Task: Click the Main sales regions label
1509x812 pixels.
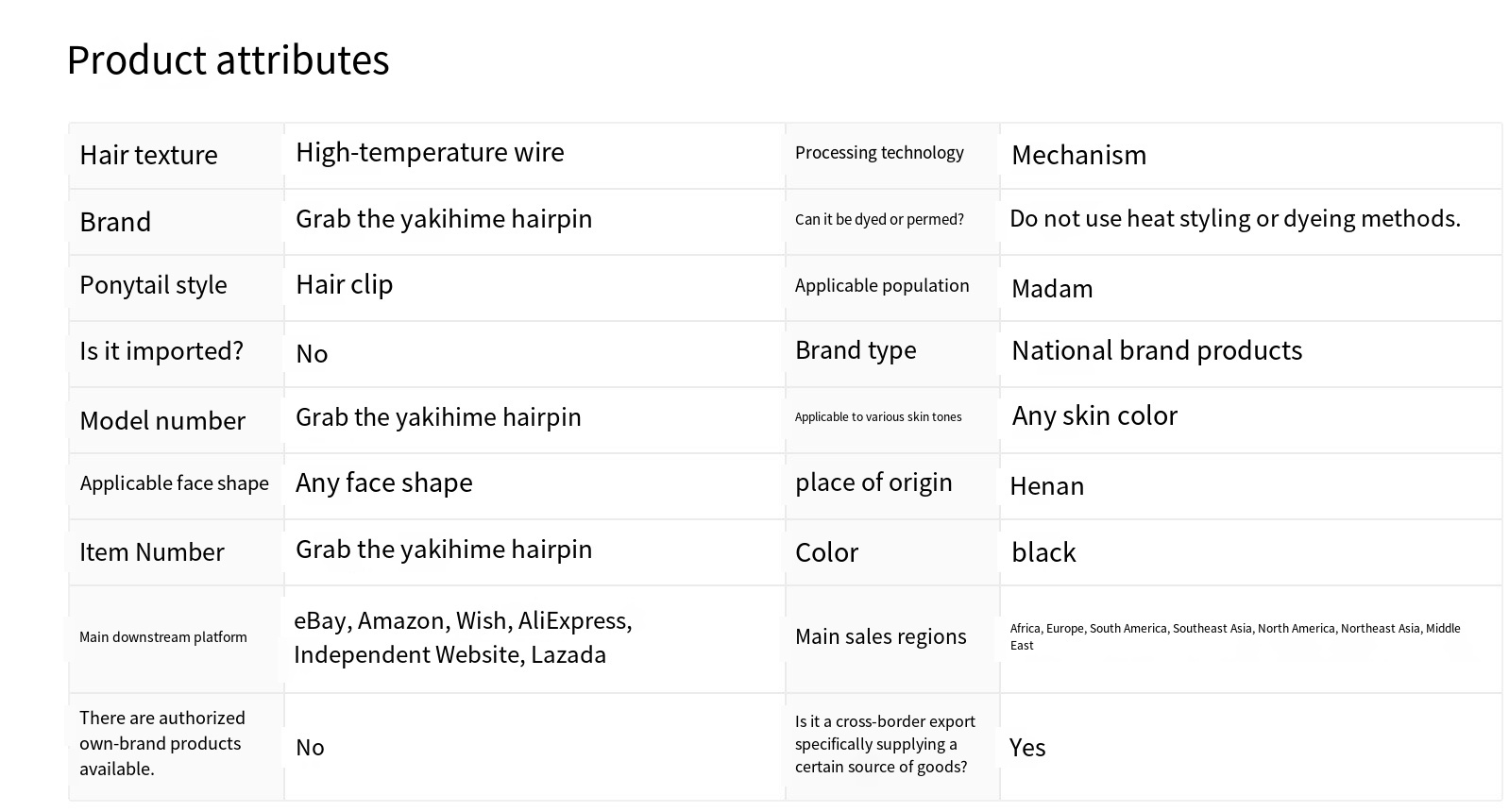Action: (880, 637)
